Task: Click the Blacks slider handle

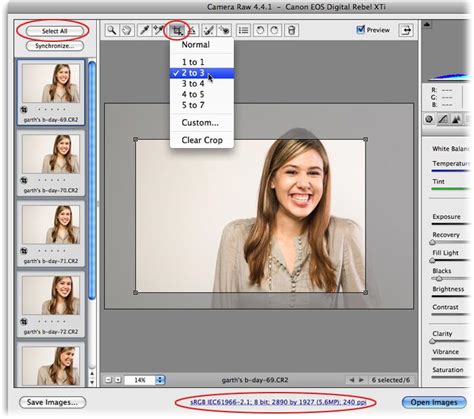Action: 439,278
